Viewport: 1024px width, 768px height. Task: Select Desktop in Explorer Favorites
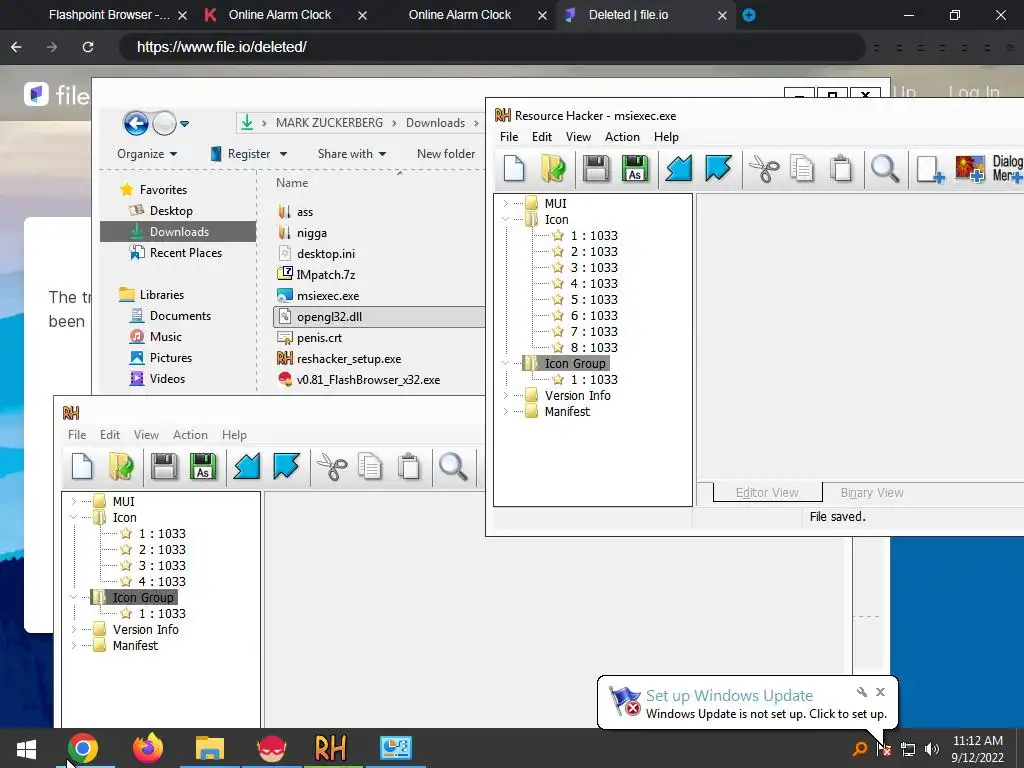170,211
